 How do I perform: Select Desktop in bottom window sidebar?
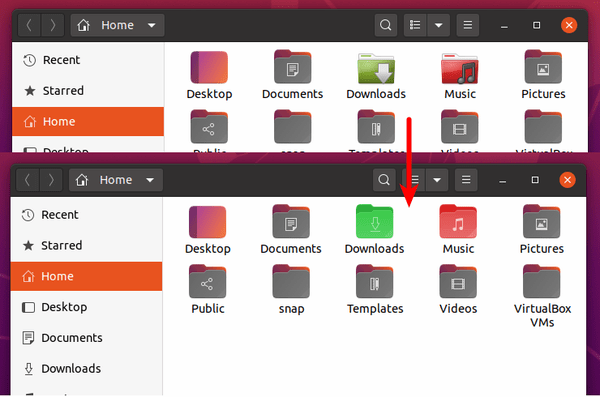pos(86,307)
